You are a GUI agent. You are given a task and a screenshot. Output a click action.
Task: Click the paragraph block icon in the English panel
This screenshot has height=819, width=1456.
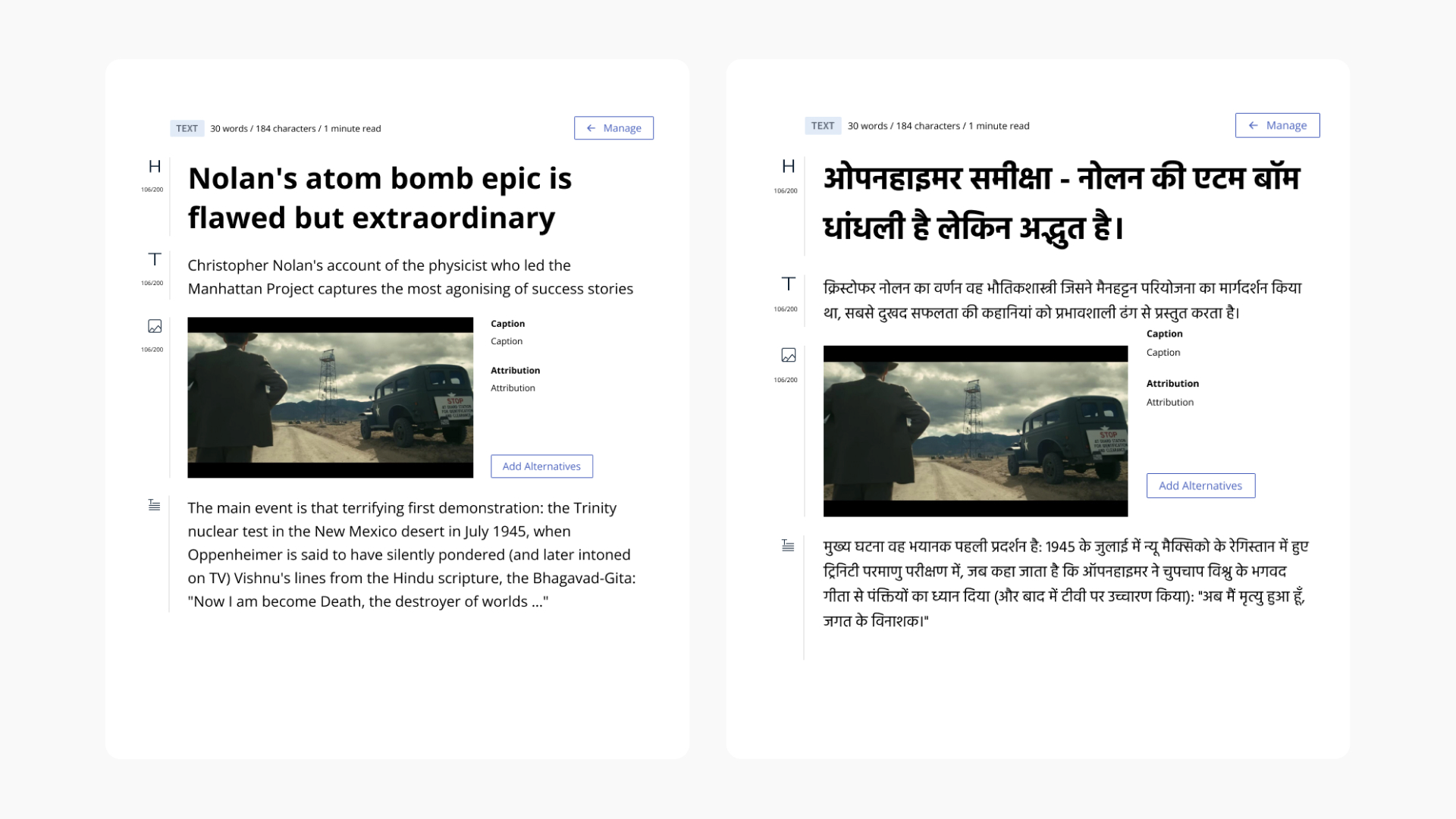click(155, 504)
